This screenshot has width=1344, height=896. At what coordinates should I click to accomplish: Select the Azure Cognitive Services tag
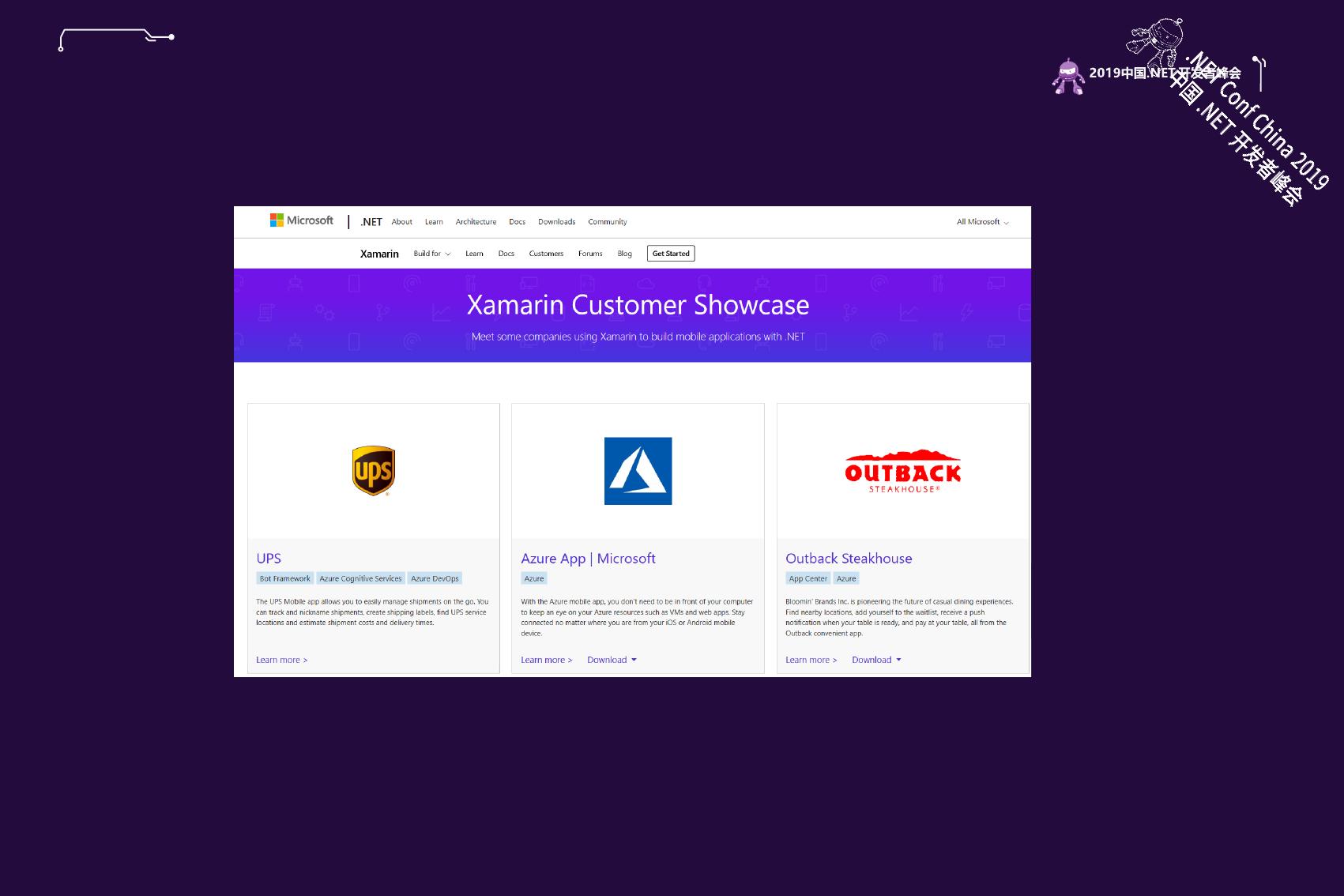coord(360,578)
